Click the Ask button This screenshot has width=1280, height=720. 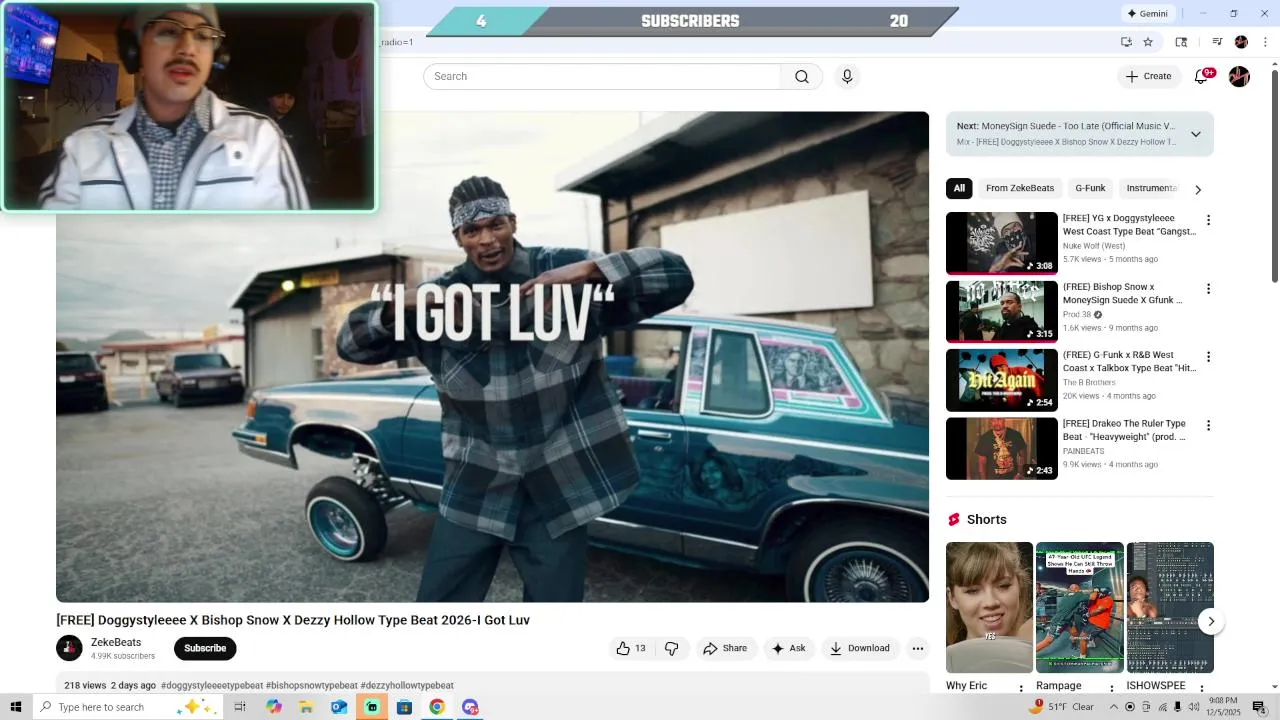789,648
